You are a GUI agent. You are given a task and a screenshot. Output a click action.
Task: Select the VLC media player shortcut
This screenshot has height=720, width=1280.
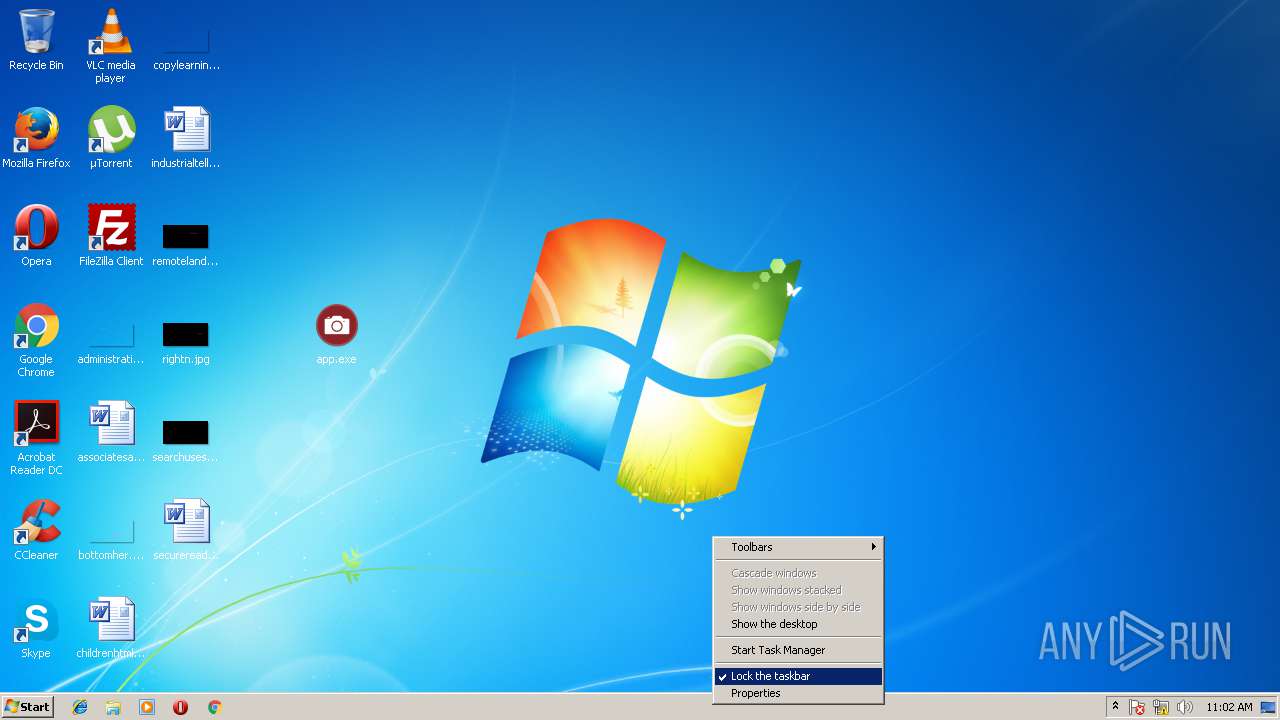[110, 45]
